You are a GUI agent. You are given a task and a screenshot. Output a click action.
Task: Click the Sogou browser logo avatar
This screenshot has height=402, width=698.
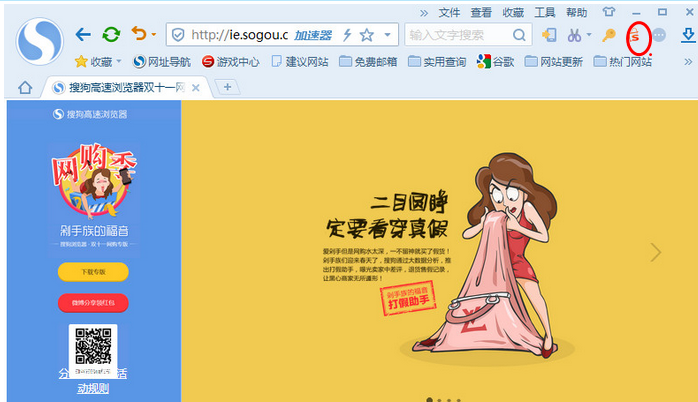[40, 41]
